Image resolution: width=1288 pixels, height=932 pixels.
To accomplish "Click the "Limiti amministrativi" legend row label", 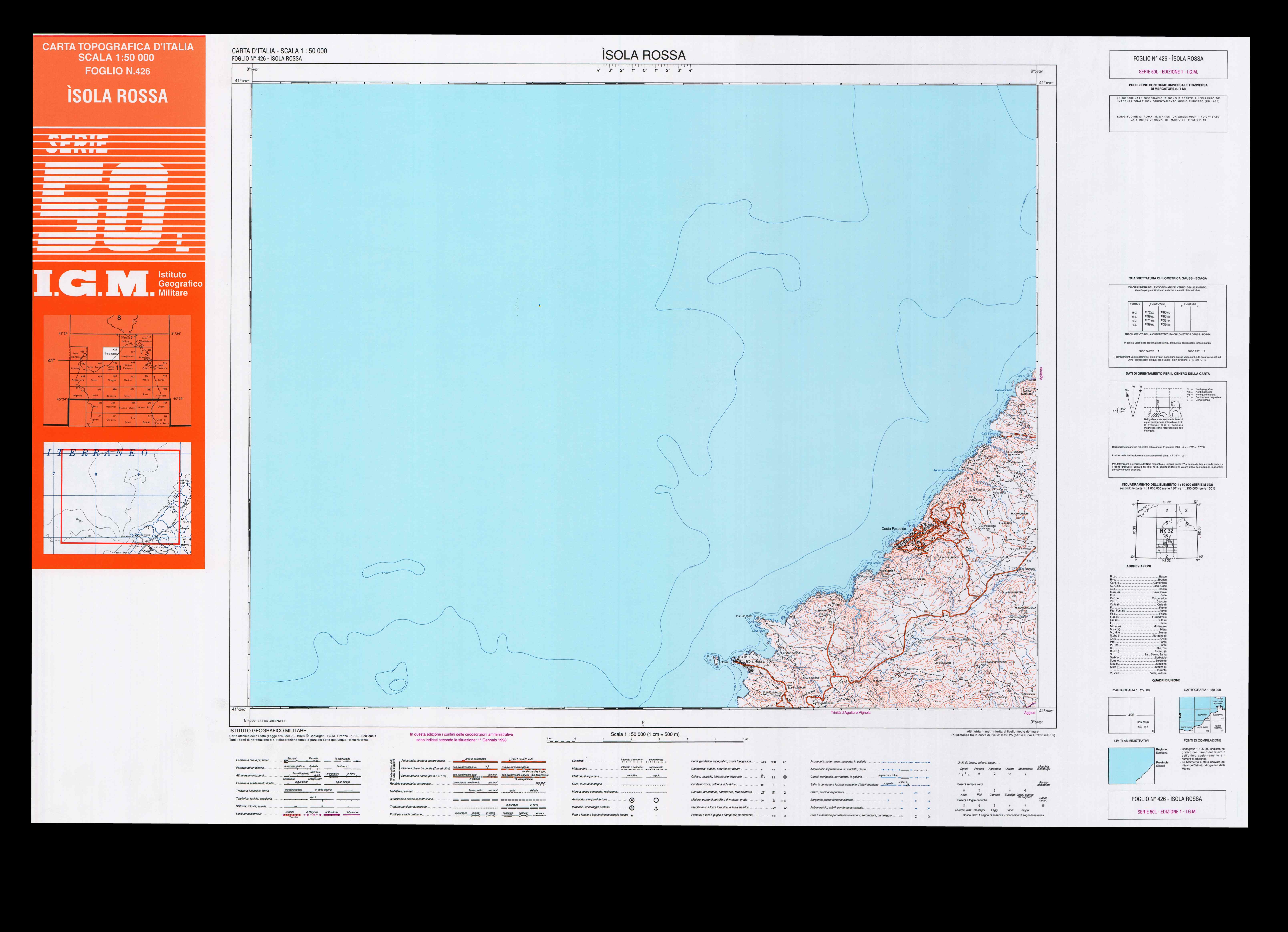I will (249, 814).
